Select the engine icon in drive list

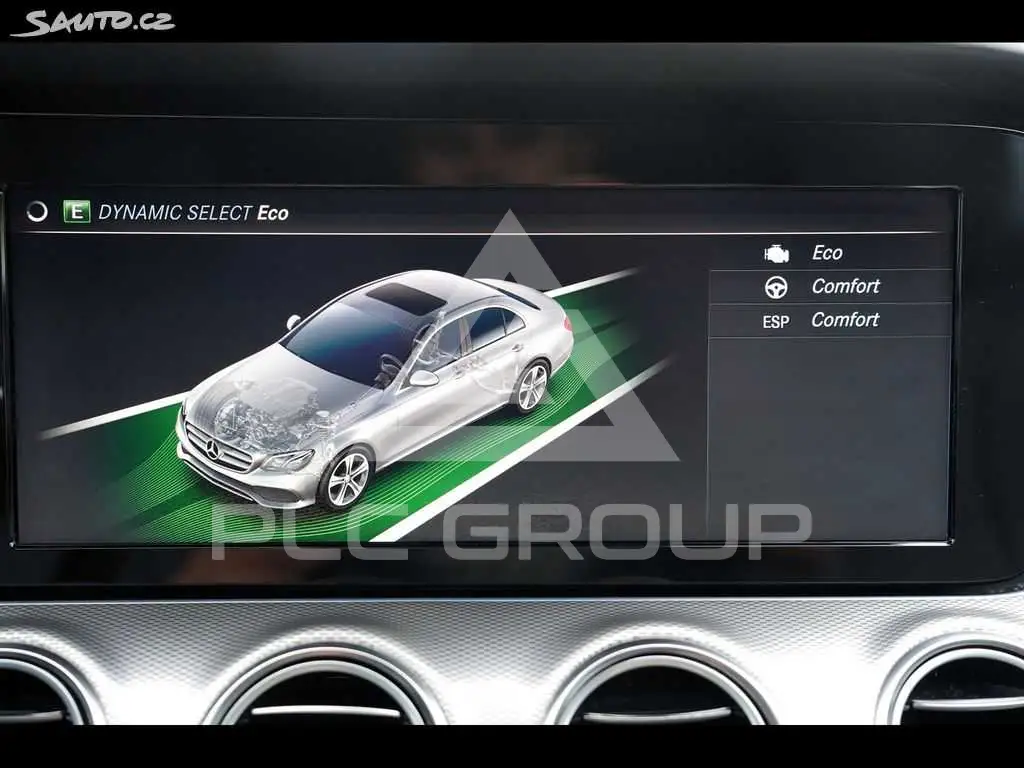click(x=776, y=253)
